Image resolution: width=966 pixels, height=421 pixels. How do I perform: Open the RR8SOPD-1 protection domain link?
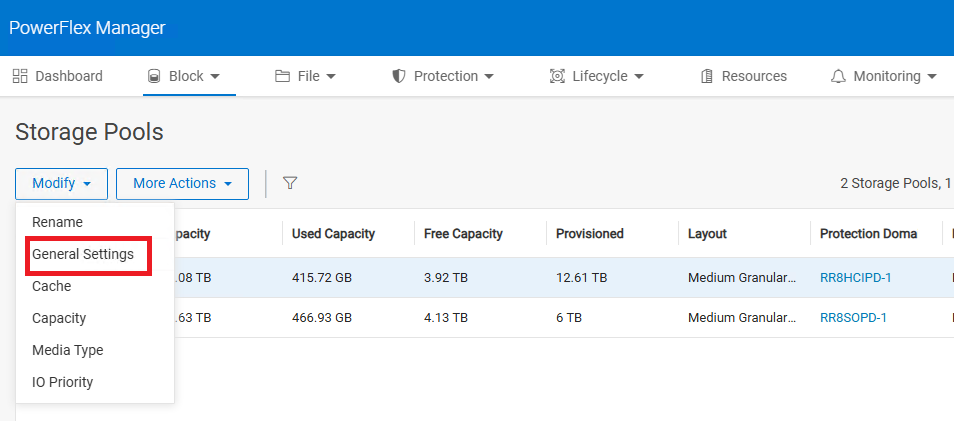[x=853, y=317]
